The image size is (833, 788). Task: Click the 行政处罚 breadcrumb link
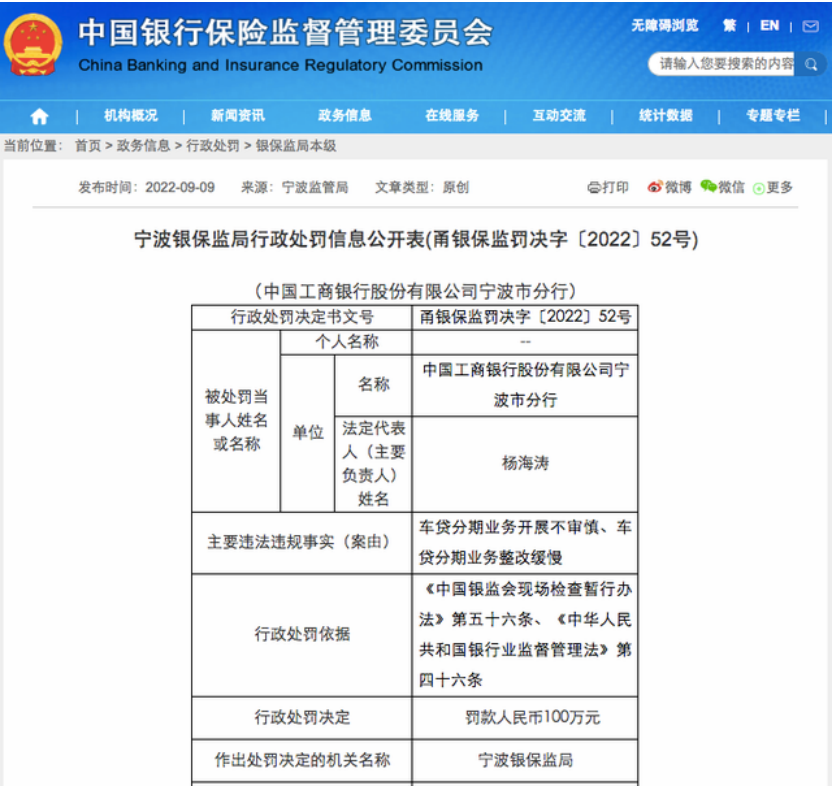pos(213,146)
